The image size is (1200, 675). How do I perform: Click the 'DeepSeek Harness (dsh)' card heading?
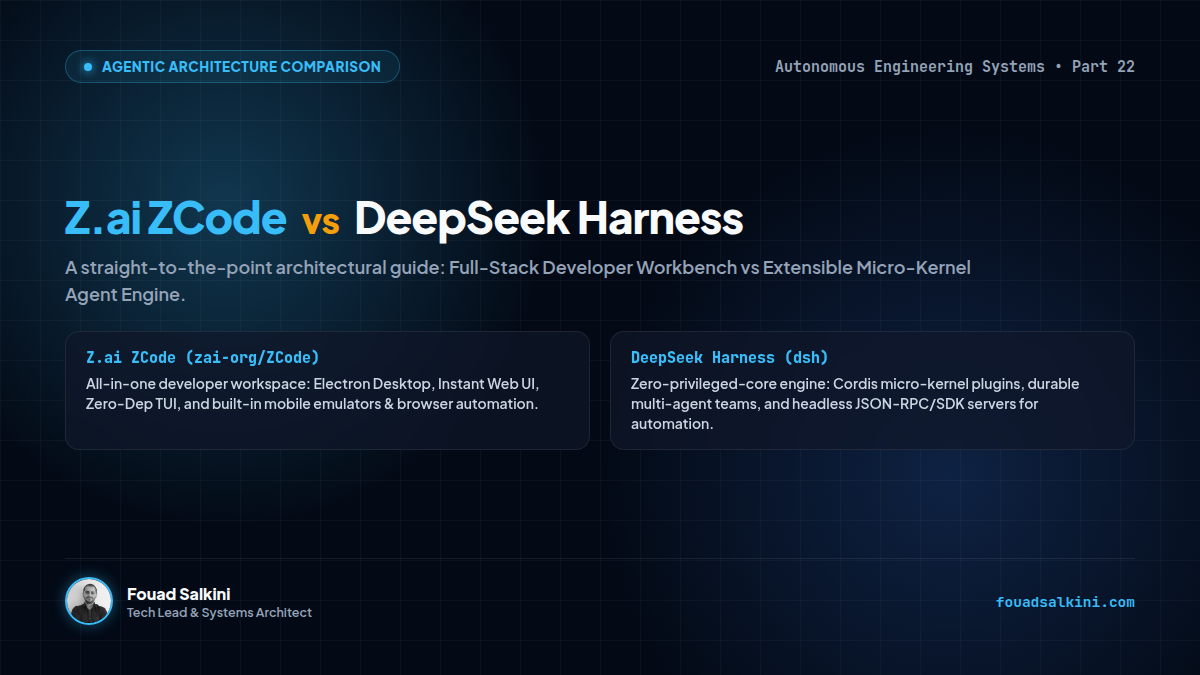(x=730, y=357)
